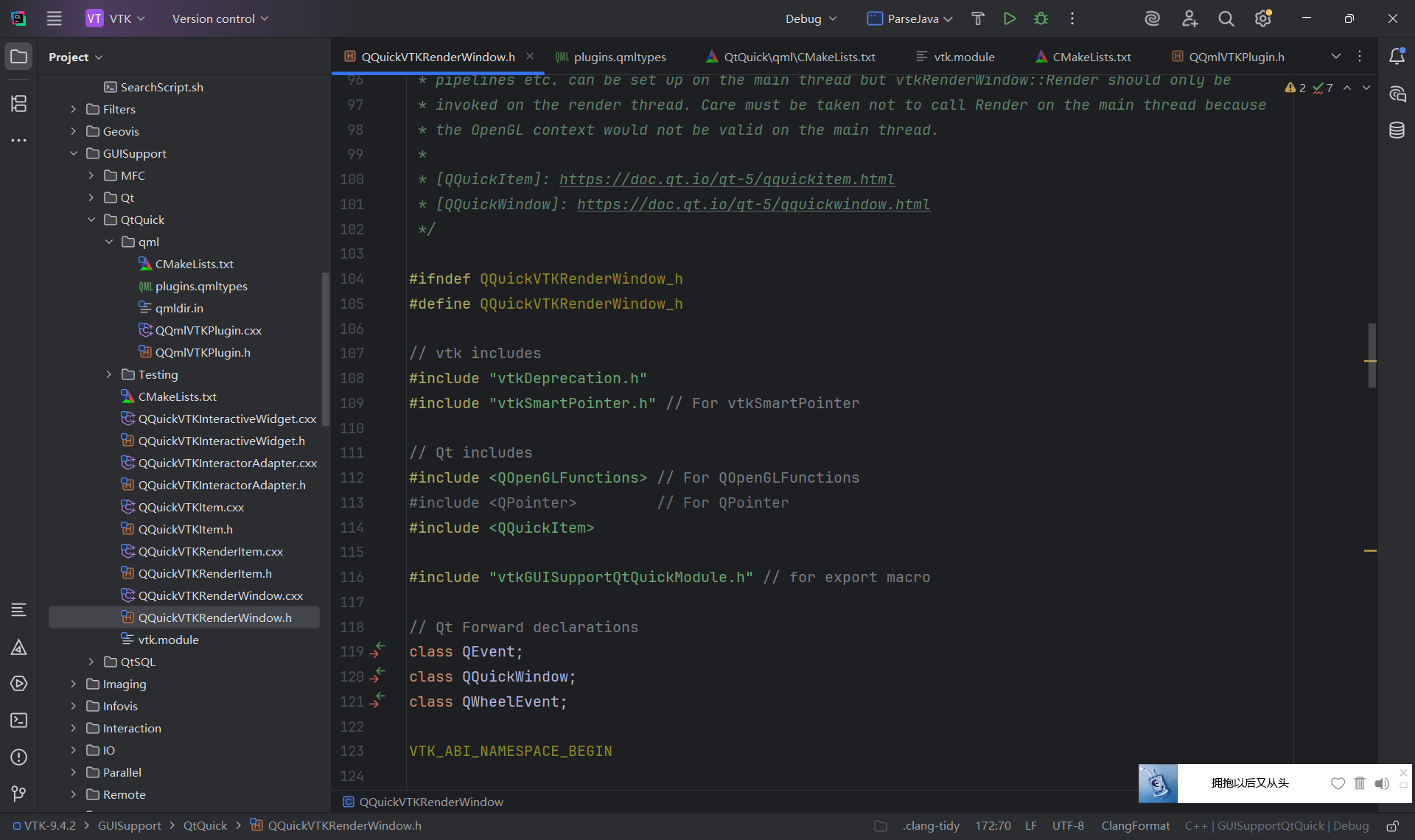Open the Terminal tool window from left sidebar
The height and width of the screenshot is (840, 1415).
(18, 721)
